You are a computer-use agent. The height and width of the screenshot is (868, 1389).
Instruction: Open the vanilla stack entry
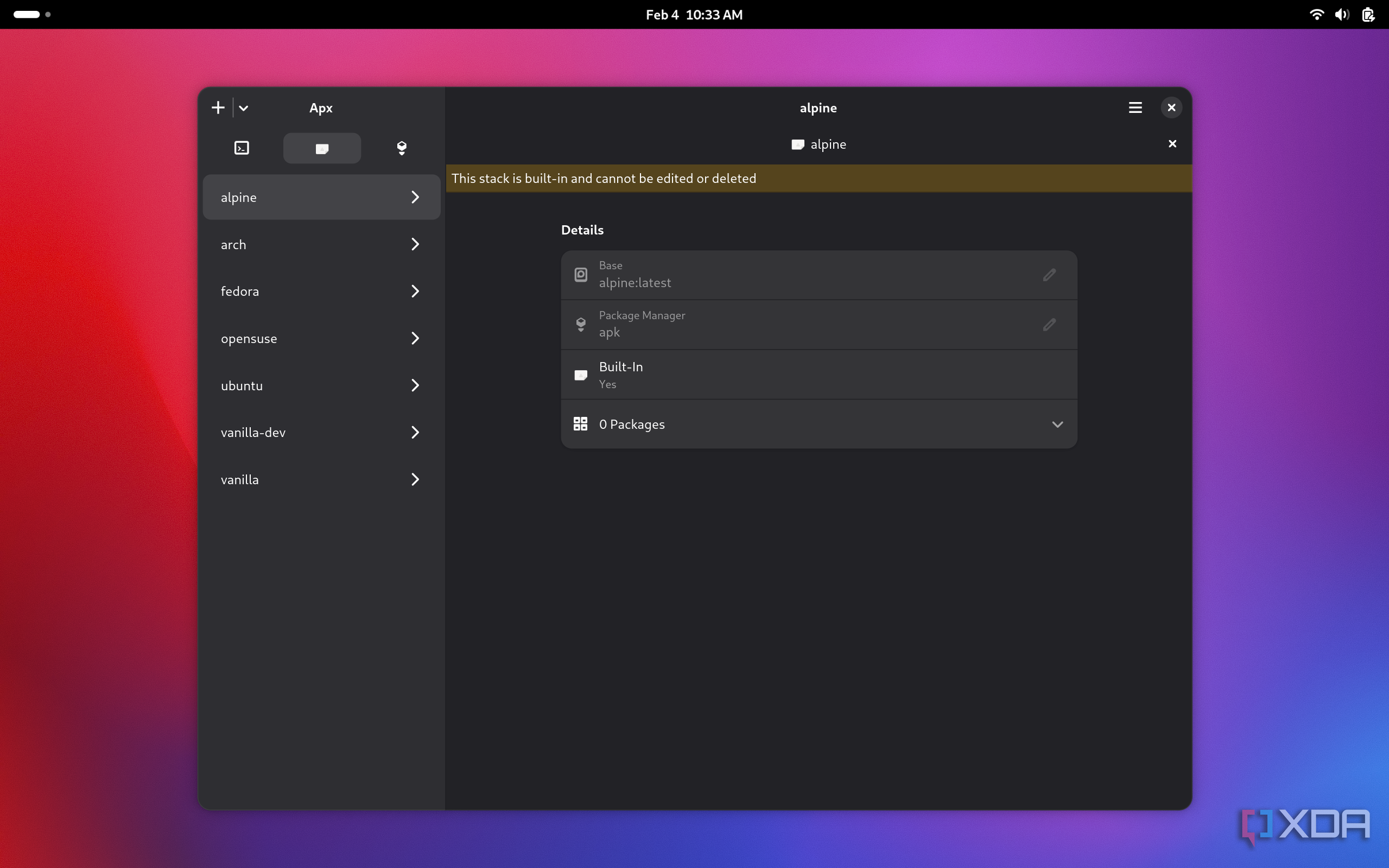coord(321,479)
